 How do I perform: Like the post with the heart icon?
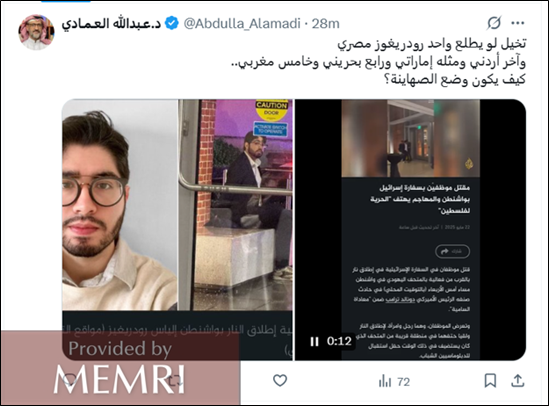[x=280, y=380]
